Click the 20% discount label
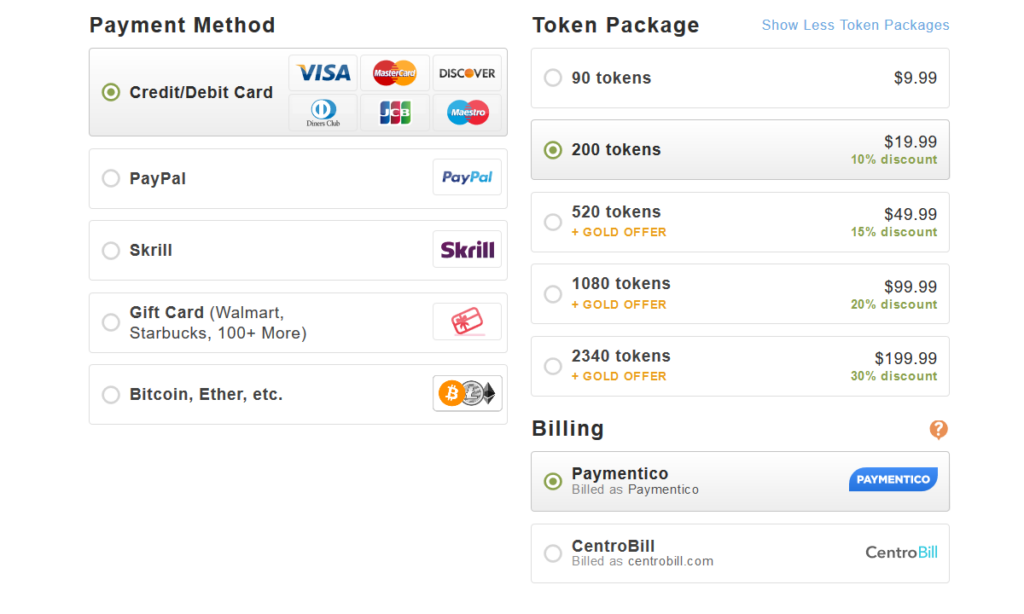 click(x=893, y=304)
